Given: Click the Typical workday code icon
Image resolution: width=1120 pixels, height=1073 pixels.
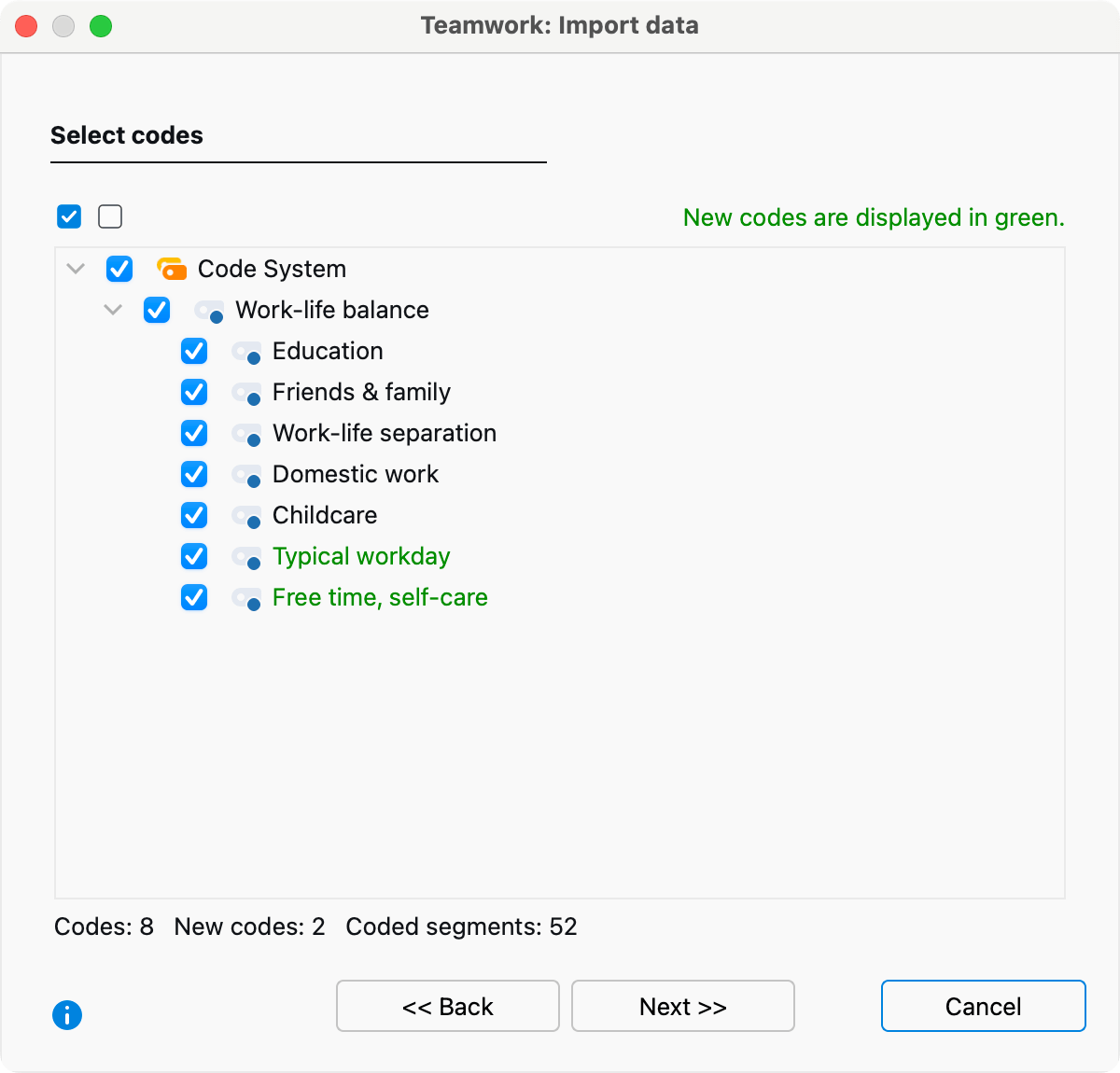Looking at the screenshot, I should [x=246, y=557].
